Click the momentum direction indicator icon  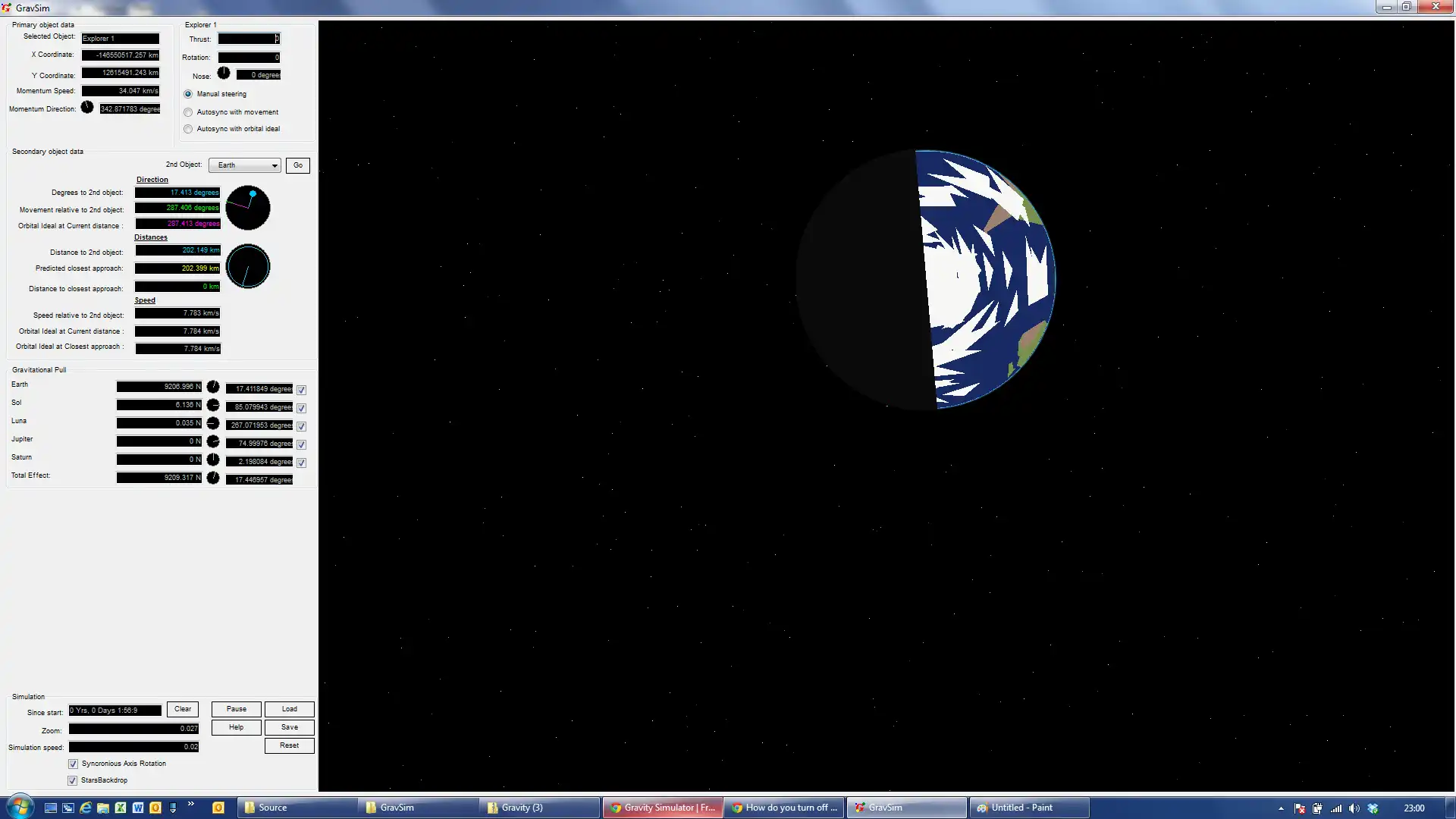[89, 108]
